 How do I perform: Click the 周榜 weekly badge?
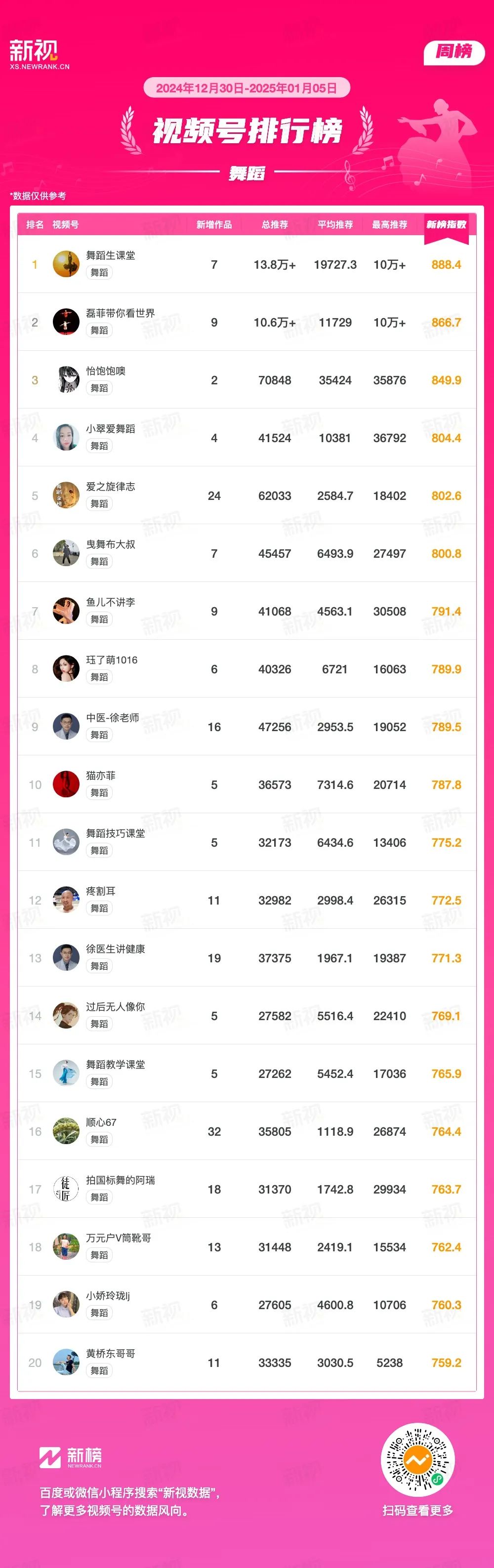coord(454,52)
